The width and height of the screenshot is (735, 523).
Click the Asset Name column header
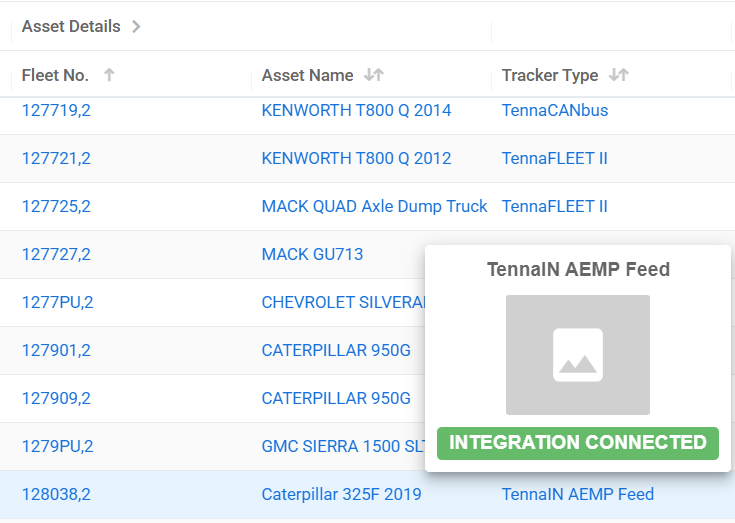pyautogui.click(x=308, y=75)
